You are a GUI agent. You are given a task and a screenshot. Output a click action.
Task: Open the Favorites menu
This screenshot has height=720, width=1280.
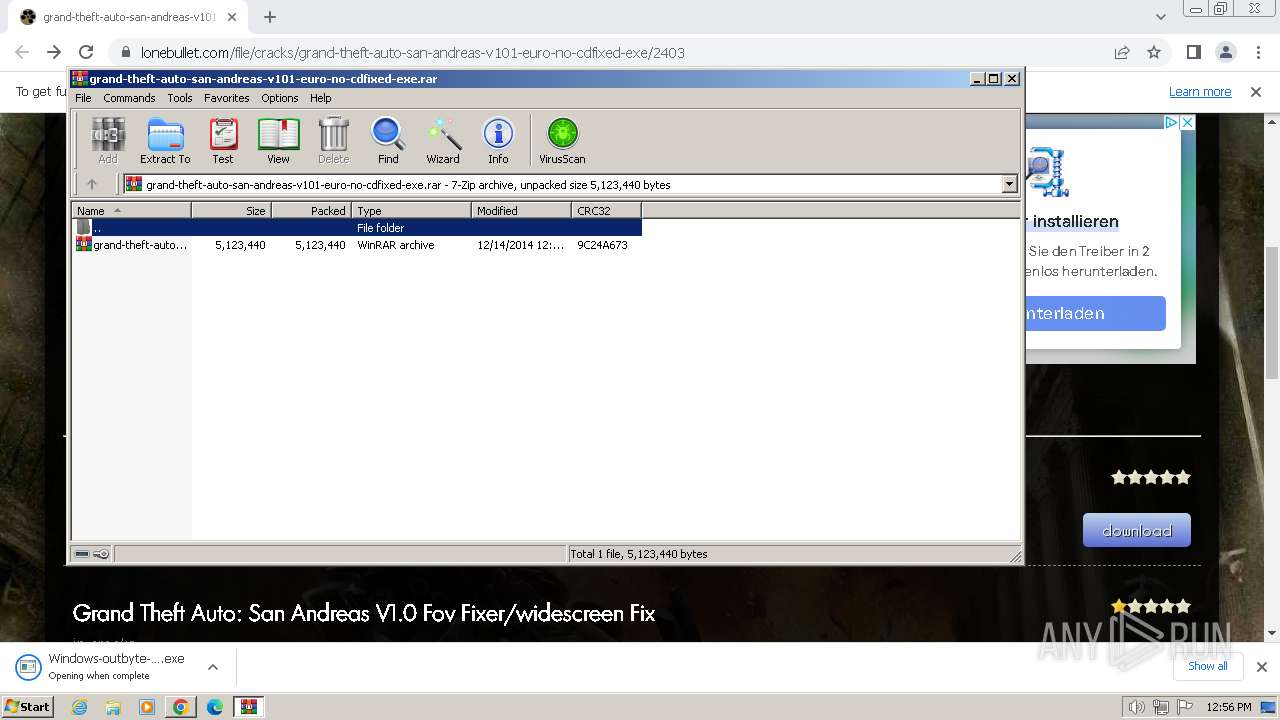coord(227,98)
